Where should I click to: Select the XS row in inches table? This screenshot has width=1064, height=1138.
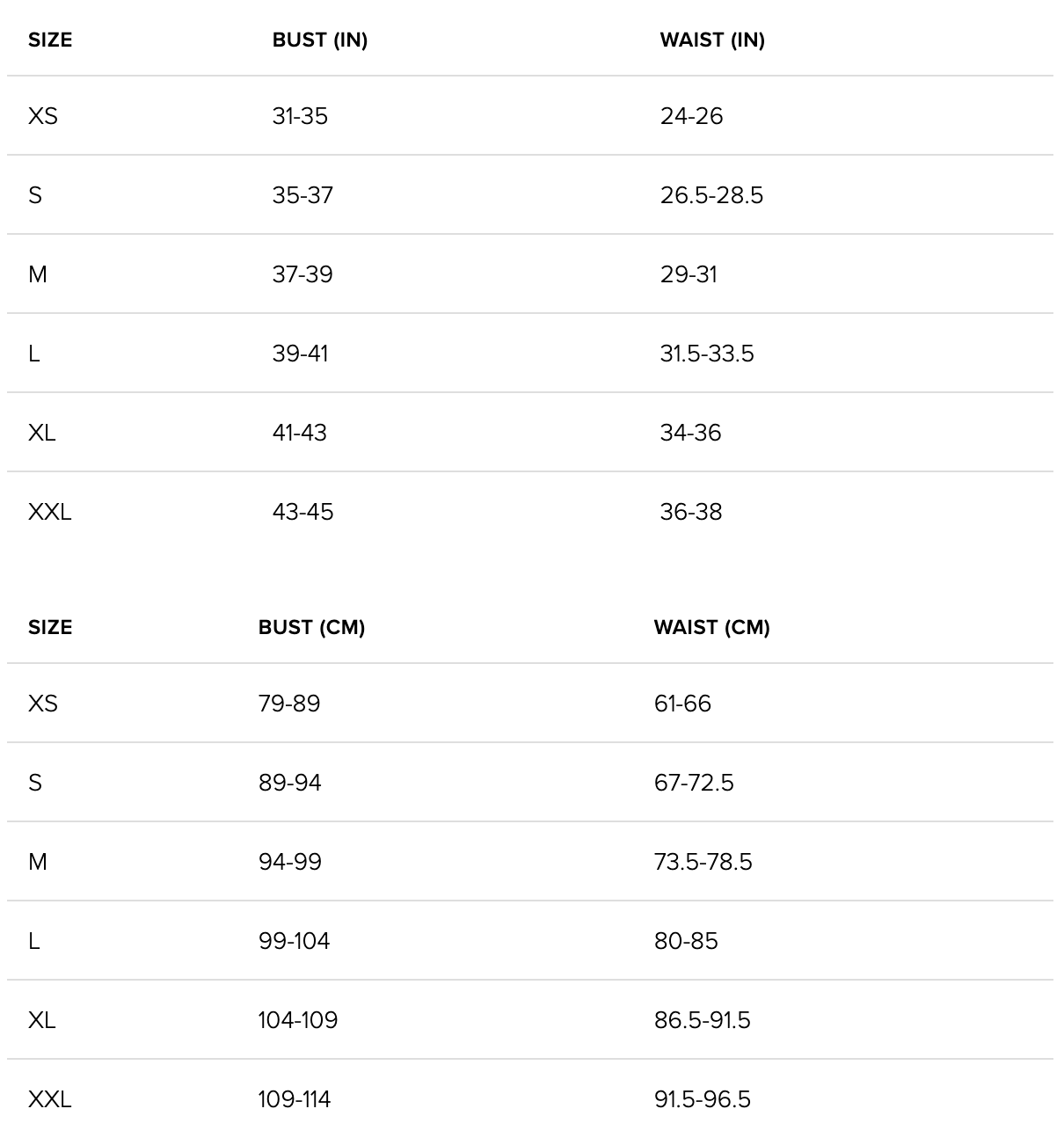43,116
